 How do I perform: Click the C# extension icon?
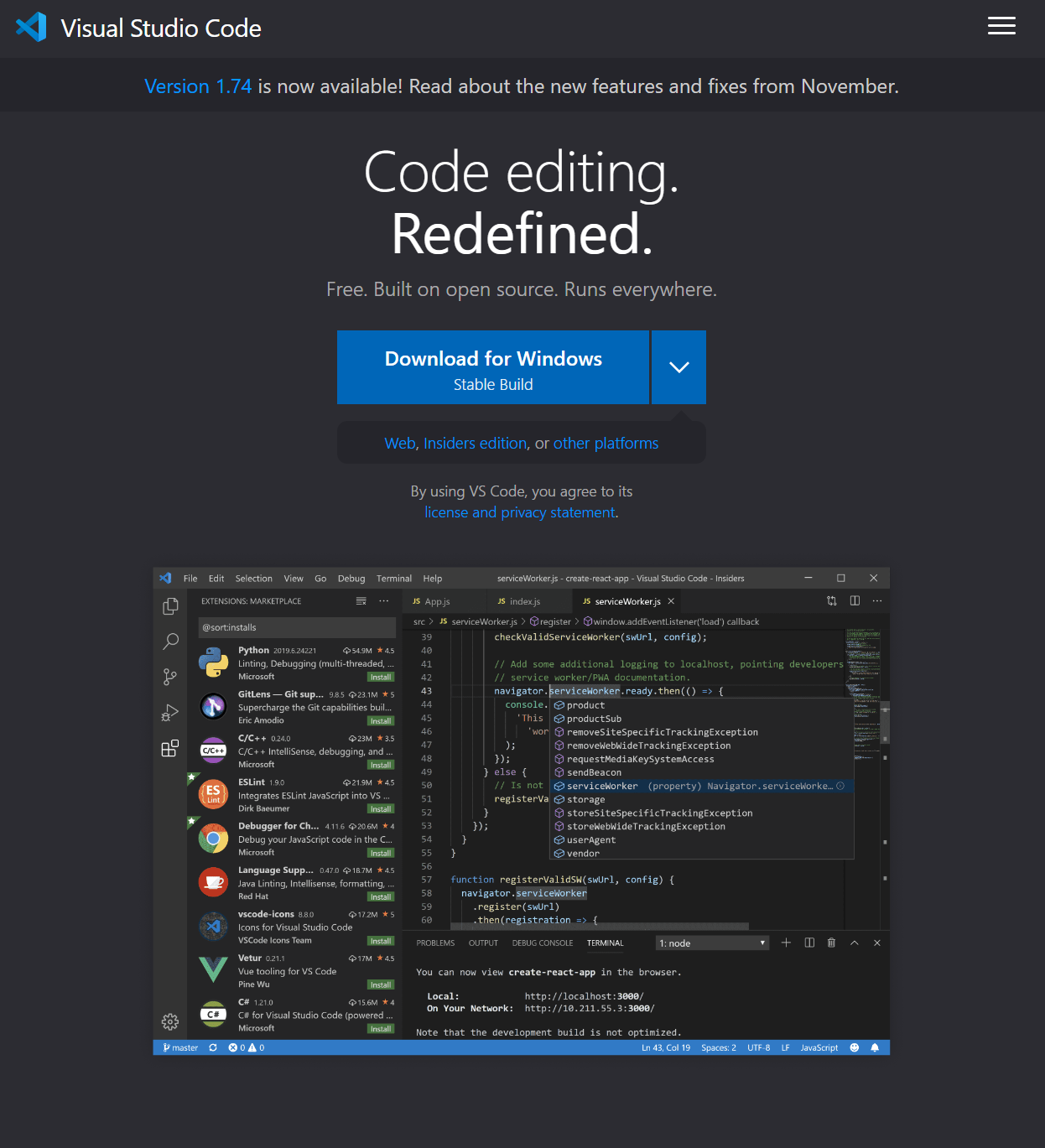coord(214,1014)
